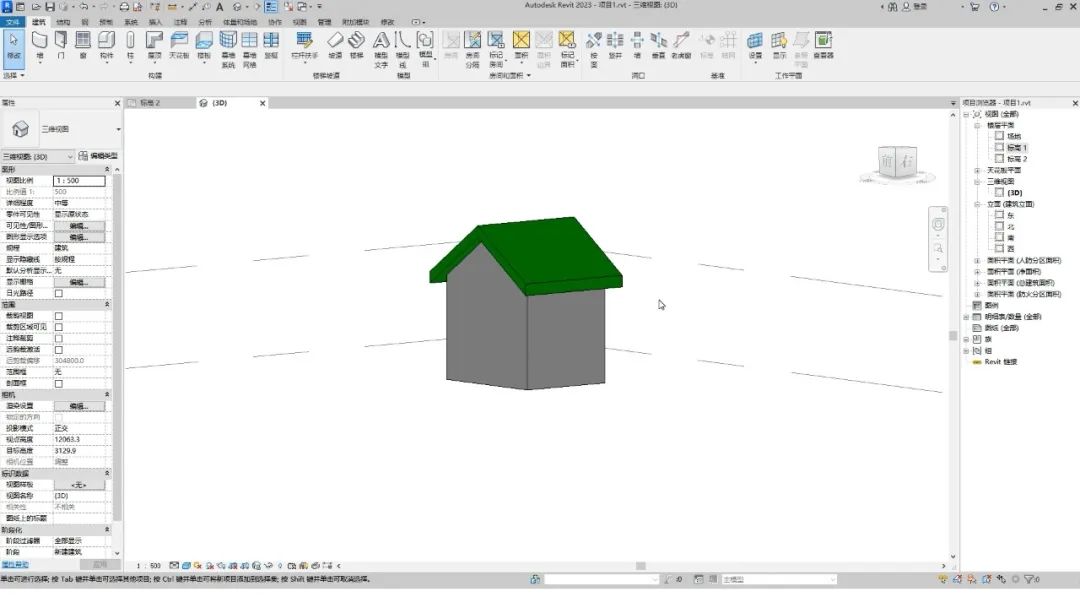The image size is (1080, 608).
Task: Click the 视图样板 <无> button
Action: tap(80, 485)
